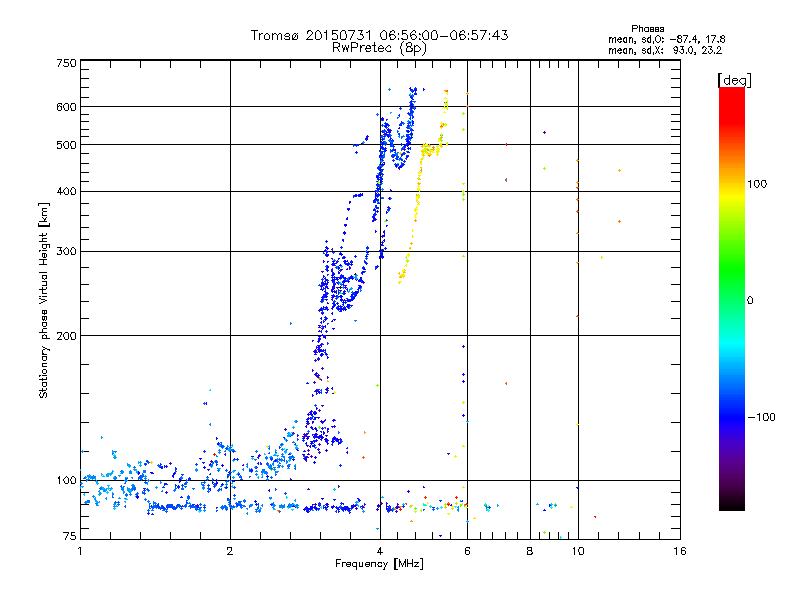Viewport: 800px width, 600px height.
Task: Click the x-axis tick label '16'
Action: (680, 551)
